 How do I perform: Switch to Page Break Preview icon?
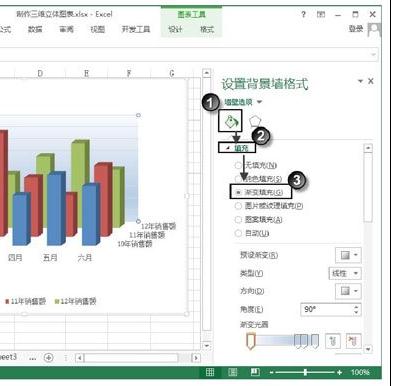click(255, 372)
